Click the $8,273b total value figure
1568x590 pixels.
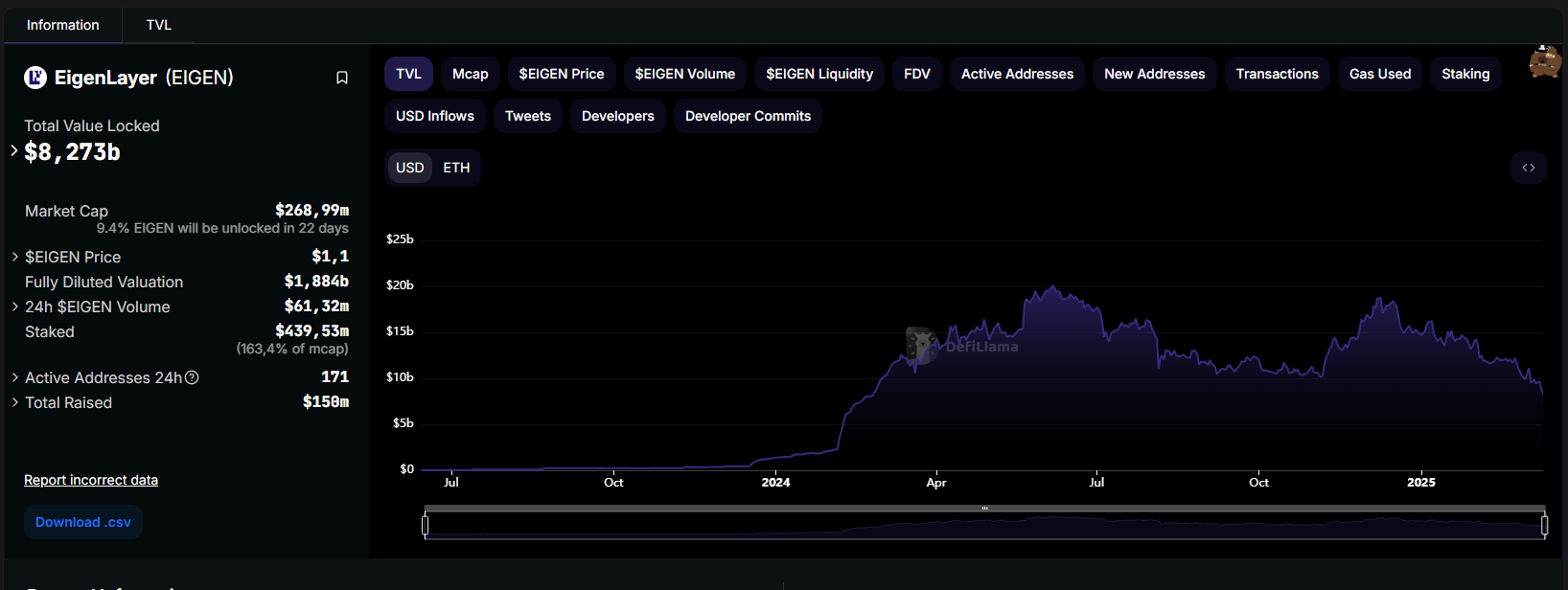(72, 152)
